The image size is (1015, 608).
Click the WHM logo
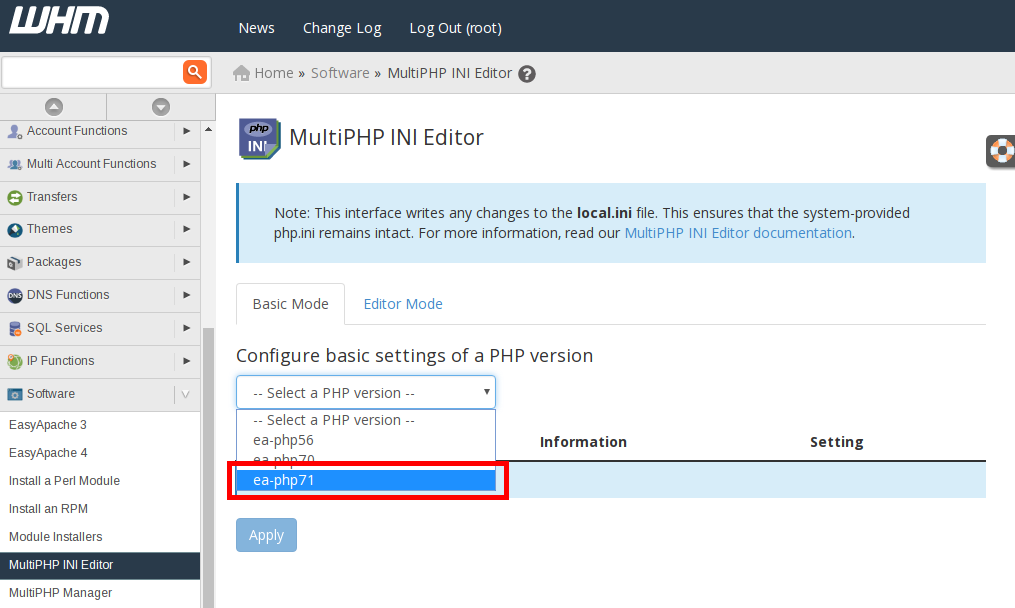(x=58, y=20)
